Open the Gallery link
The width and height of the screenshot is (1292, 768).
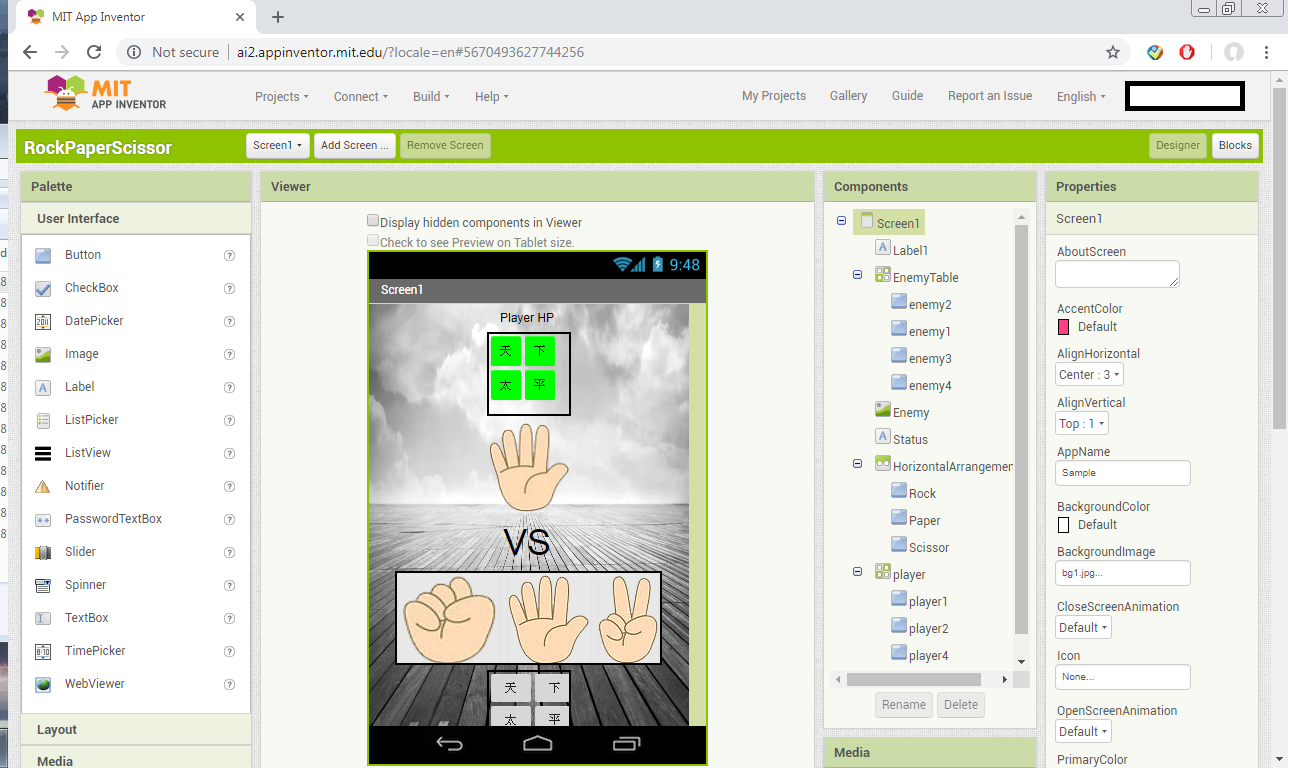pyautogui.click(x=848, y=96)
